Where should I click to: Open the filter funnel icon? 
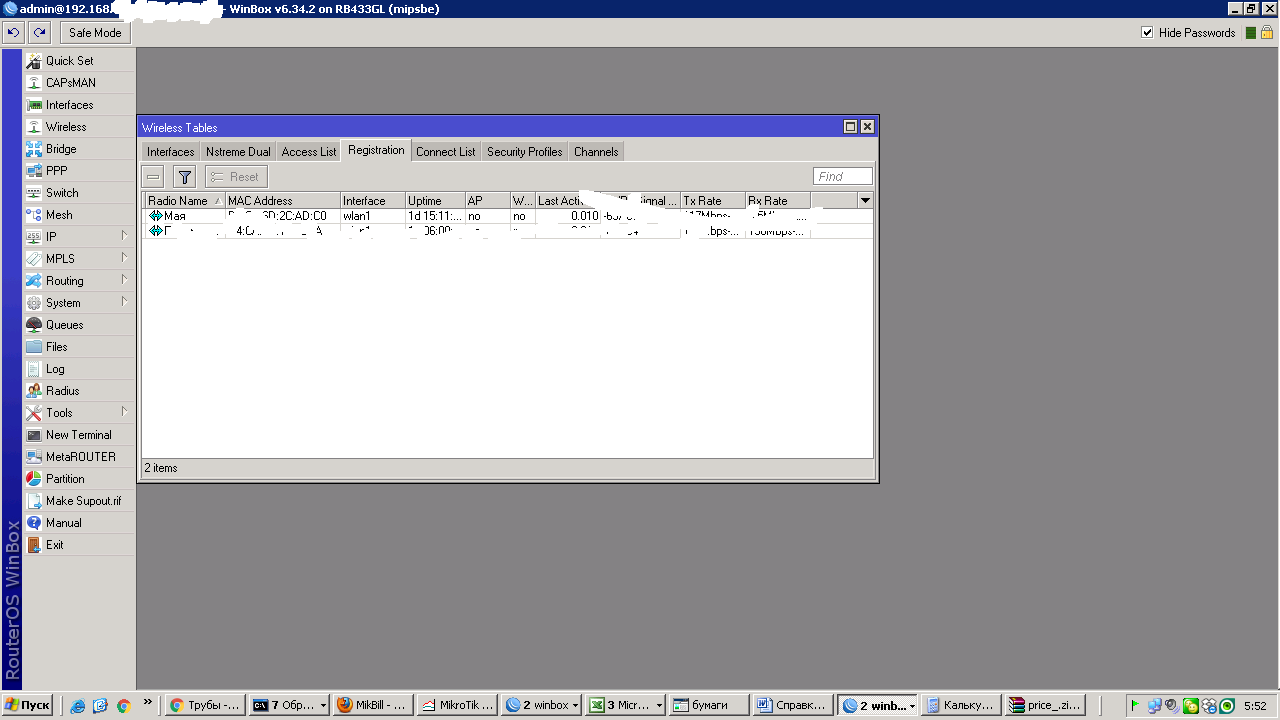pos(184,177)
